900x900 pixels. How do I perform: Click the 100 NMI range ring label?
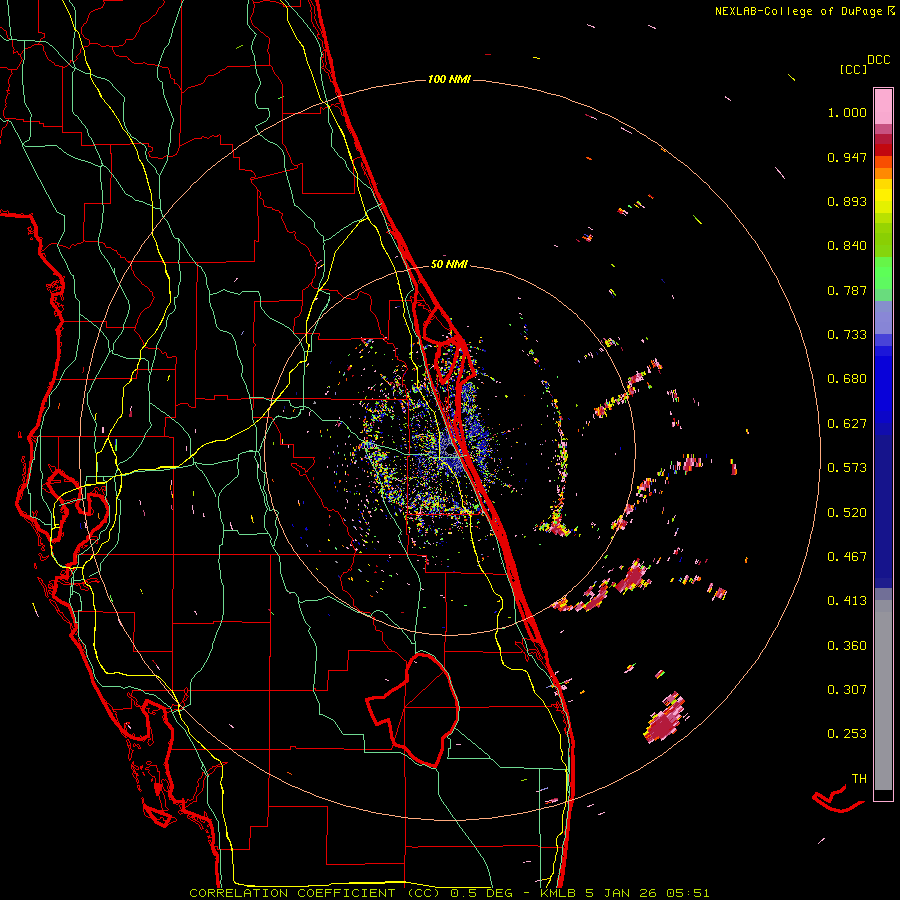click(x=449, y=79)
